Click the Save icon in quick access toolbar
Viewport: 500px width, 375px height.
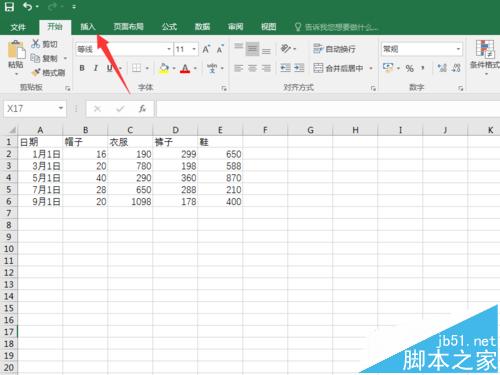9,7
